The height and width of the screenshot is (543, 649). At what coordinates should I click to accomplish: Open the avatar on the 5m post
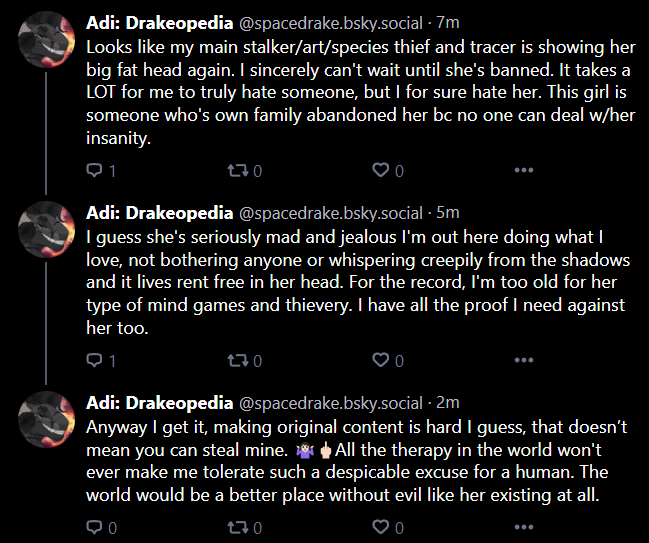pyautogui.click(x=46, y=229)
